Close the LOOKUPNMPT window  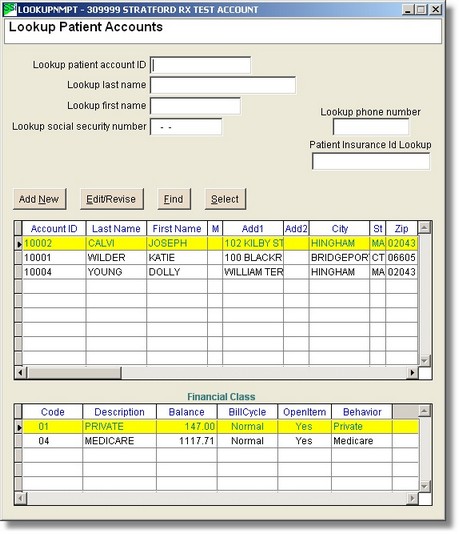[436, 10]
